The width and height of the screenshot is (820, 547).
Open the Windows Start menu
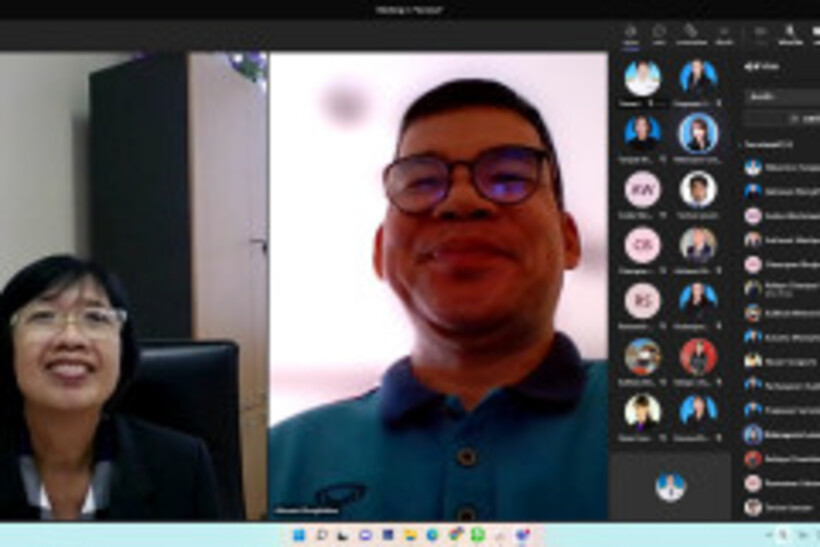point(298,535)
